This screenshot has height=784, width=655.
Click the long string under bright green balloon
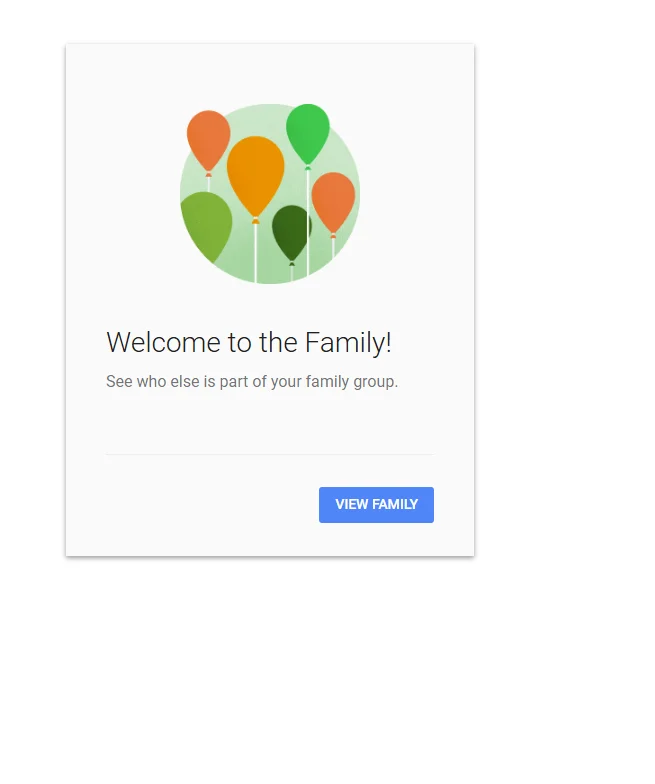pyautogui.click(x=308, y=222)
